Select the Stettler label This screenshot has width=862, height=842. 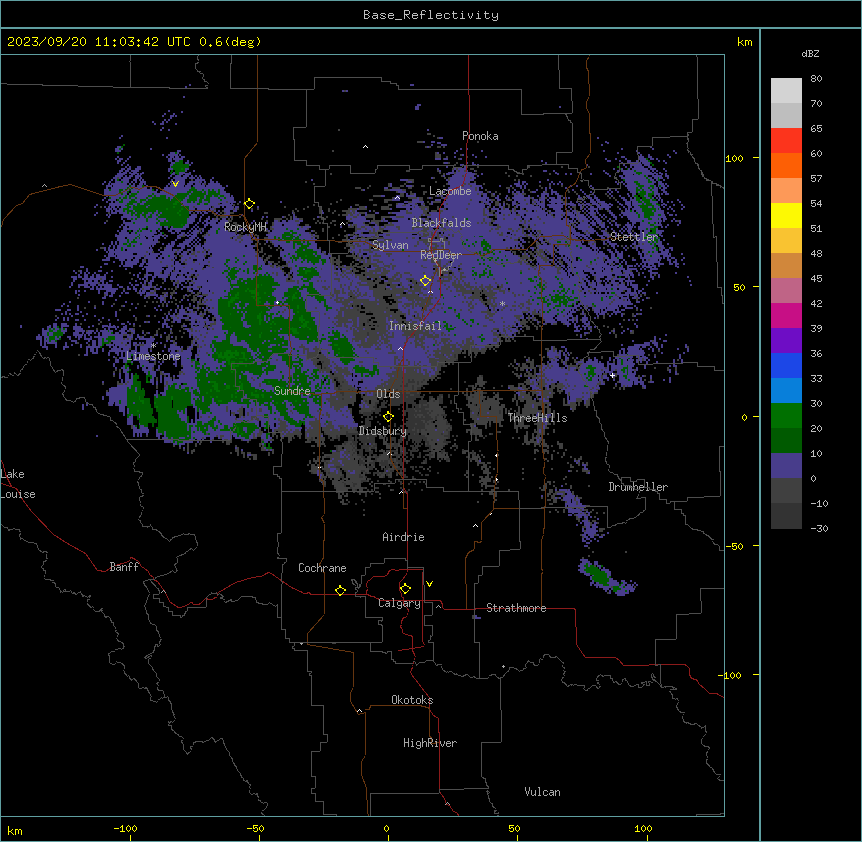click(x=634, y=237)
